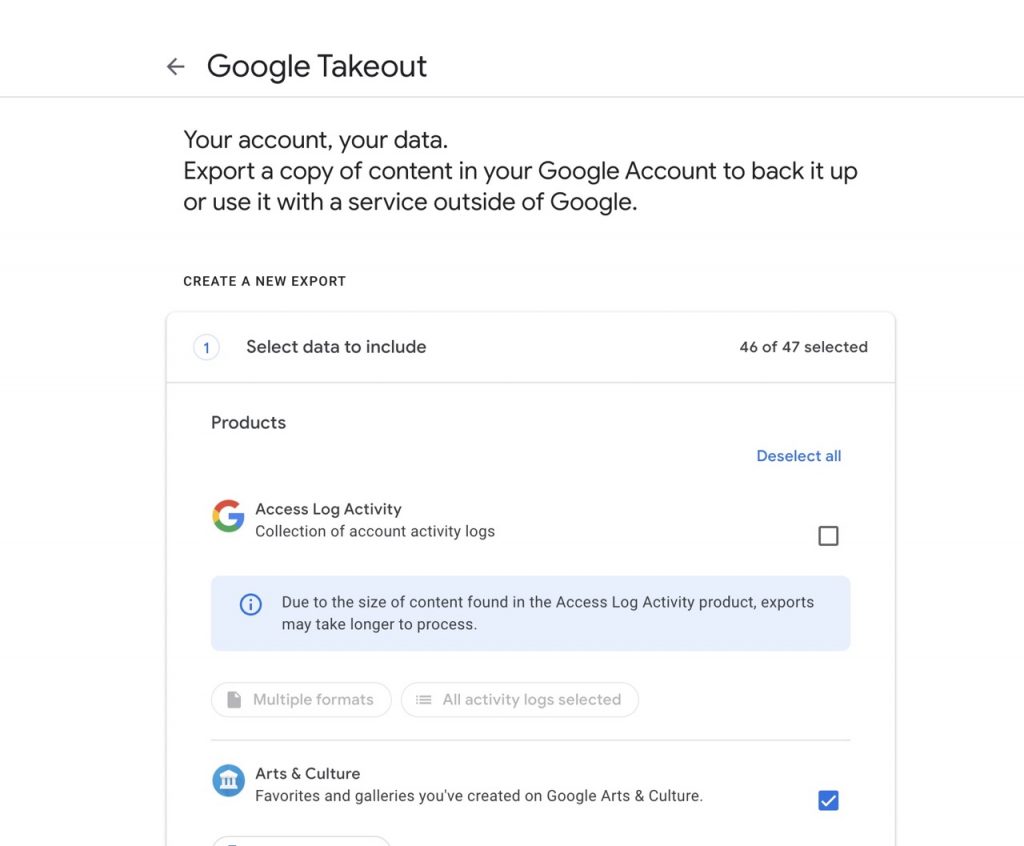Click the info icon in the blue notice
1024x846 pixels.
pos(251,604)
